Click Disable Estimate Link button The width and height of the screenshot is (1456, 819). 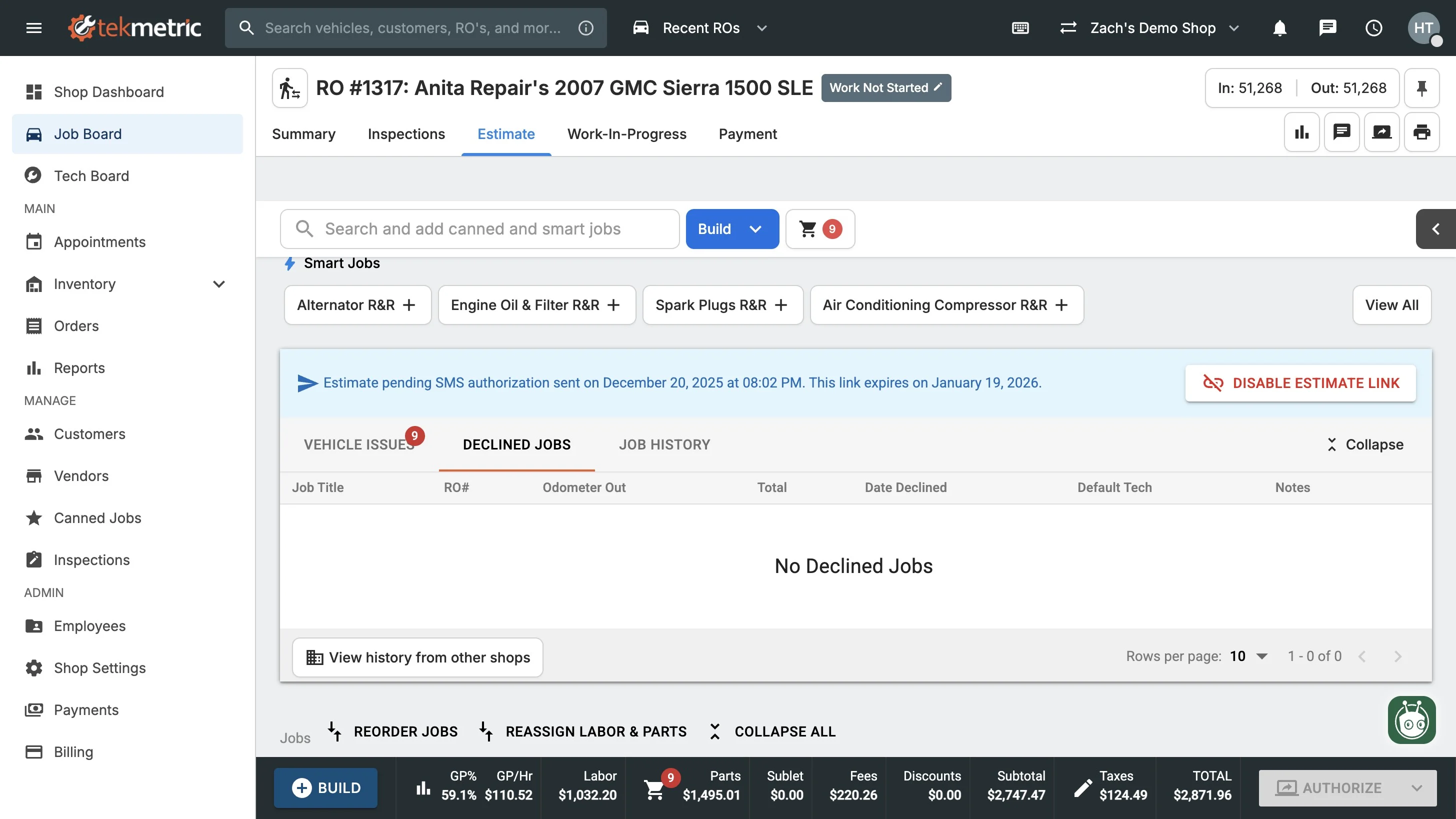click(x=1300, y=383)
